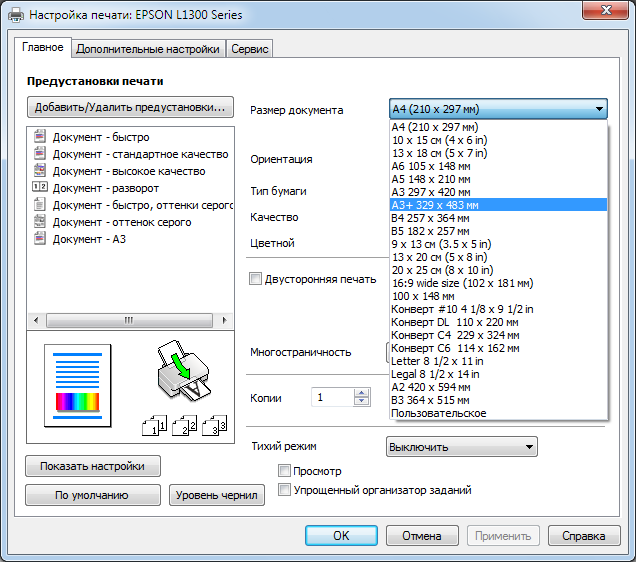Click the printer icon in the title bar

point(16,15)
